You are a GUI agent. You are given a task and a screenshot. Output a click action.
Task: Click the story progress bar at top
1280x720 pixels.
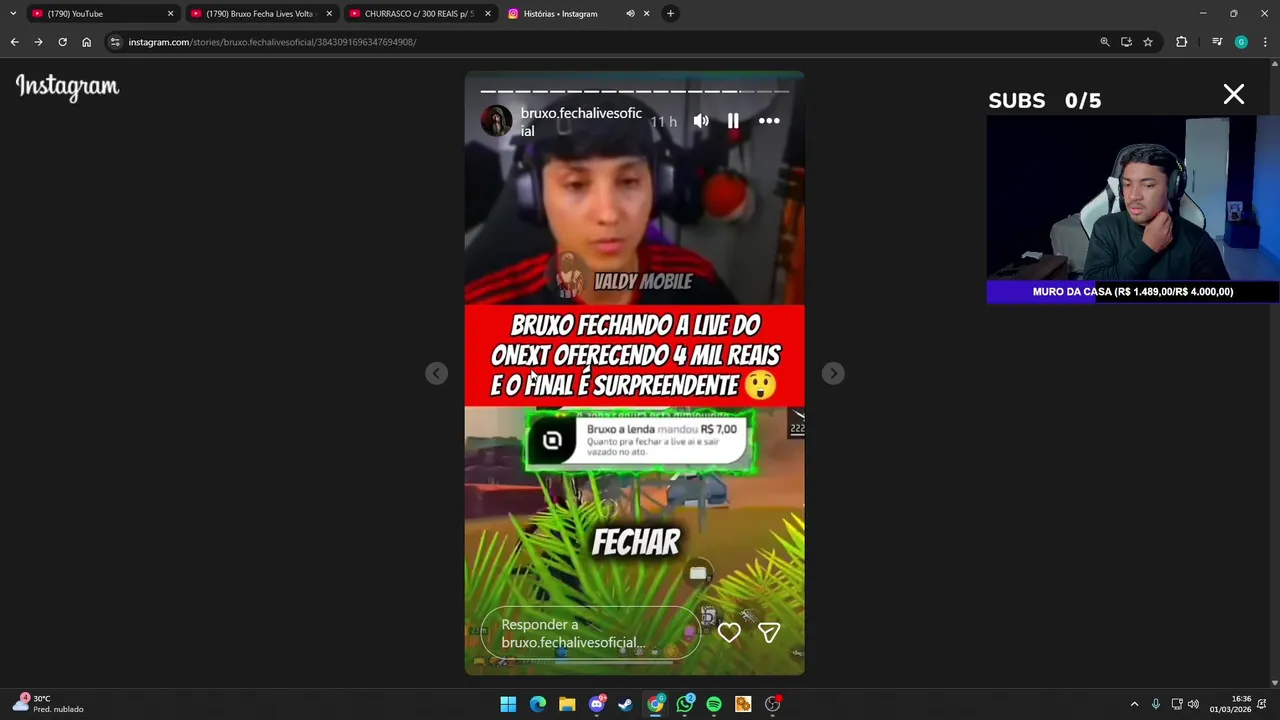point(635,91)
